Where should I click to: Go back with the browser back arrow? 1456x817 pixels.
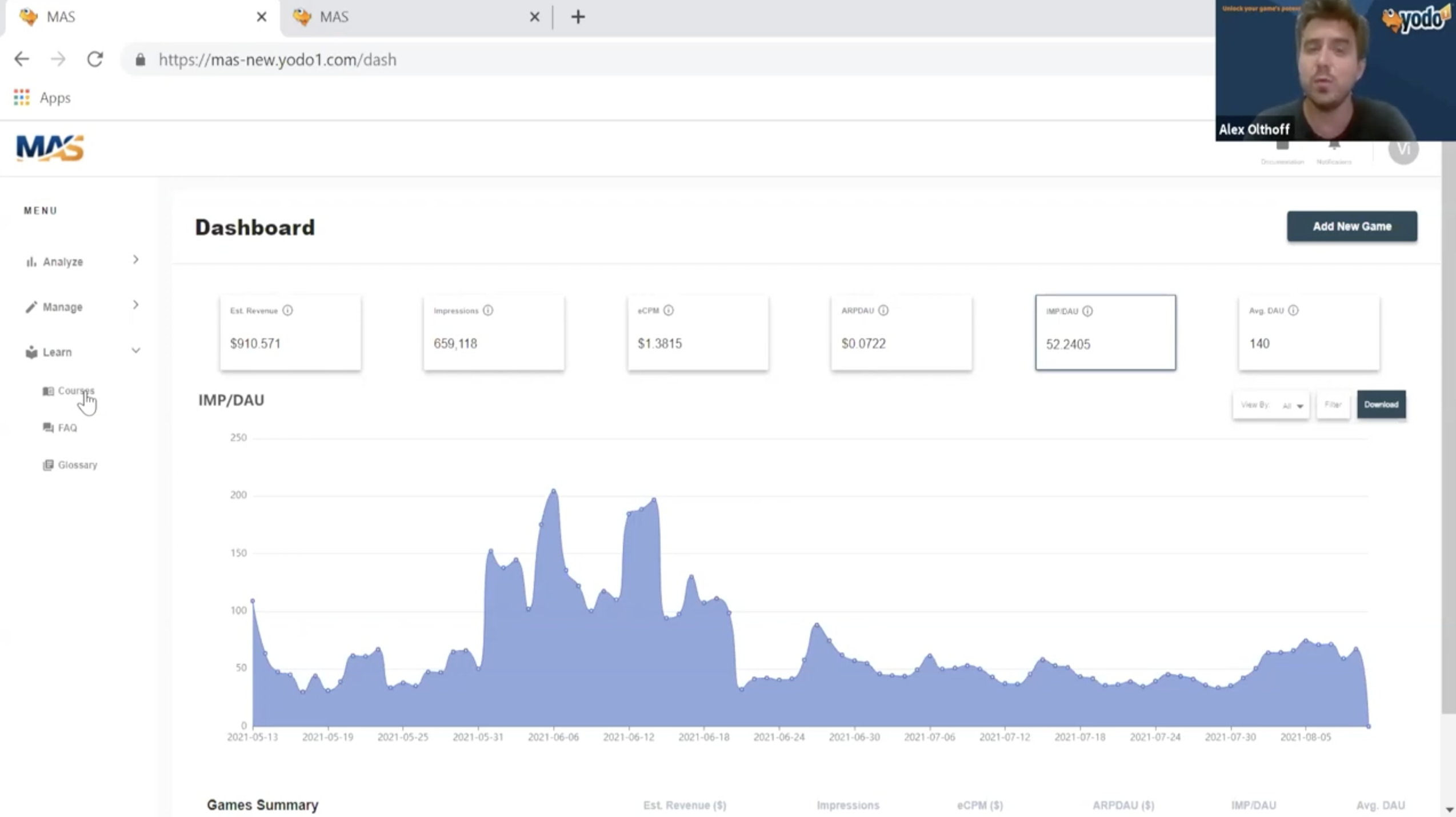[x=22, y=59]
